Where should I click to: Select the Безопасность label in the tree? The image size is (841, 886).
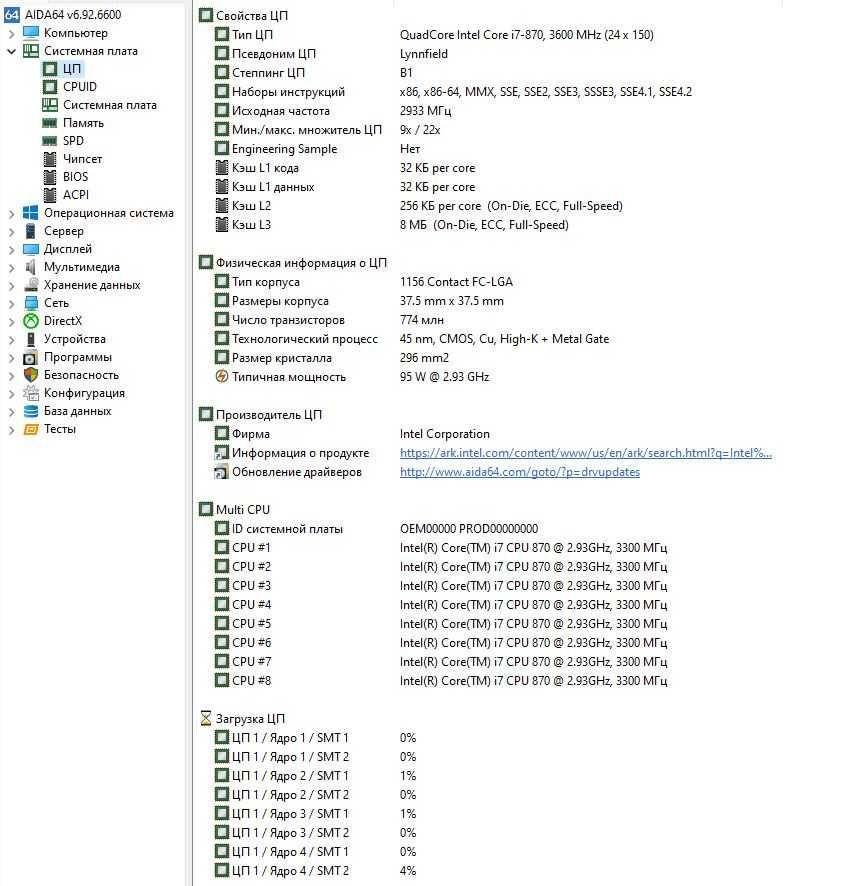pos(81,375)
